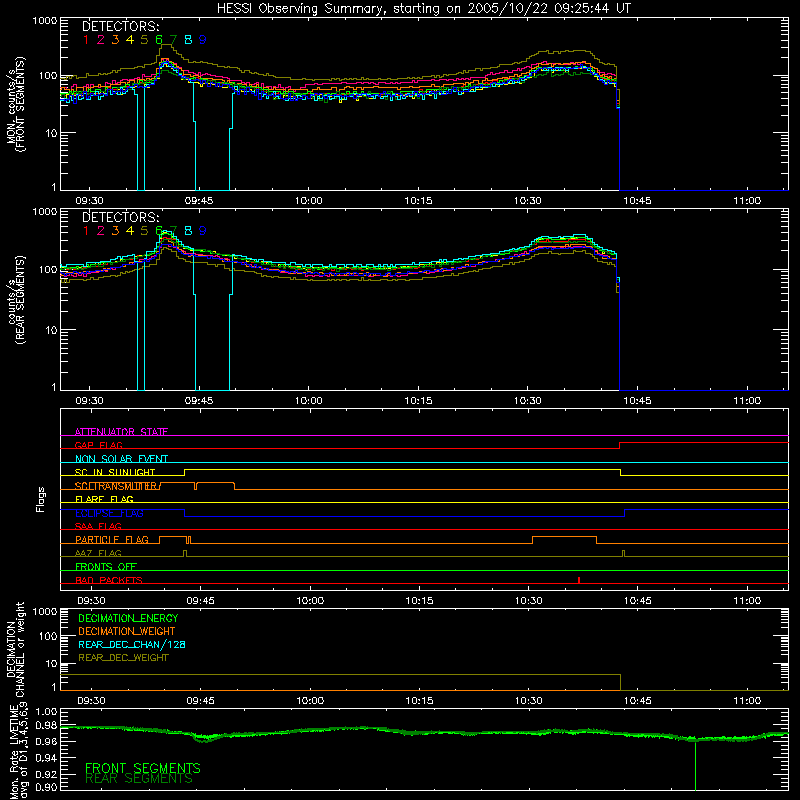Select orange detector number 3 in front segments legend
This screenshot has height=800, width=800.
(x=115, y=40)
